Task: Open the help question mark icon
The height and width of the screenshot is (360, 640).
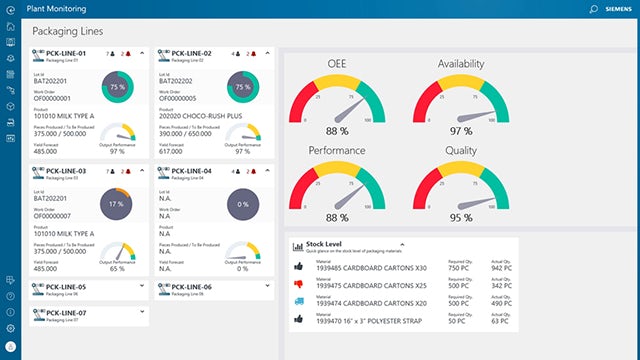Action: click(11, 296)
